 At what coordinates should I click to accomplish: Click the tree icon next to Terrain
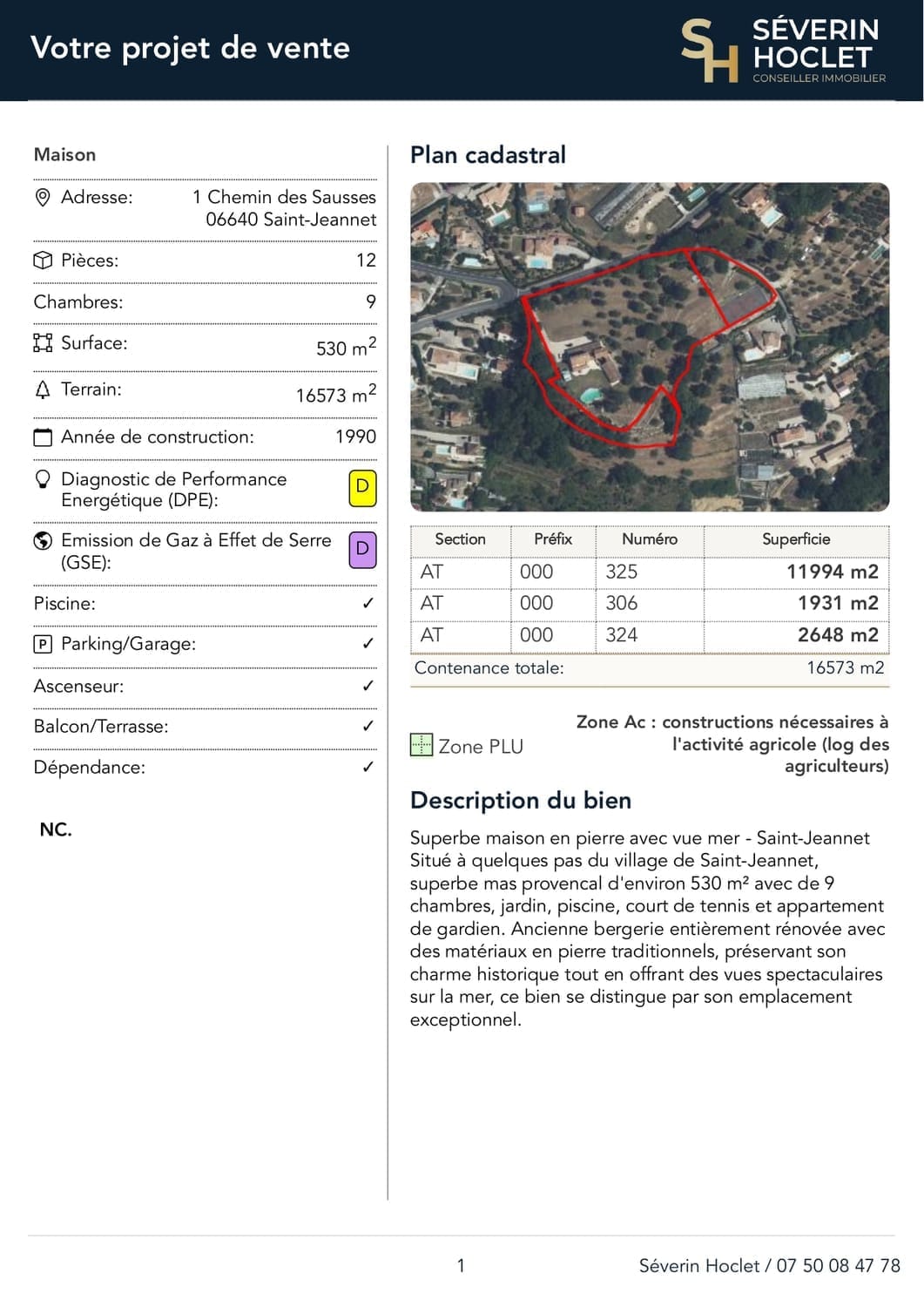coord(42,389)
